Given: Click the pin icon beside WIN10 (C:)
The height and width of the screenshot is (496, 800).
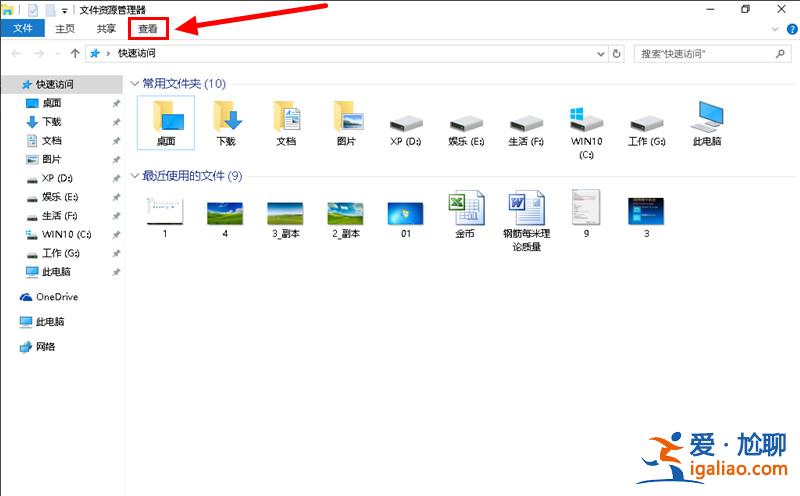Looking at the screenshot, I should 116,235.
